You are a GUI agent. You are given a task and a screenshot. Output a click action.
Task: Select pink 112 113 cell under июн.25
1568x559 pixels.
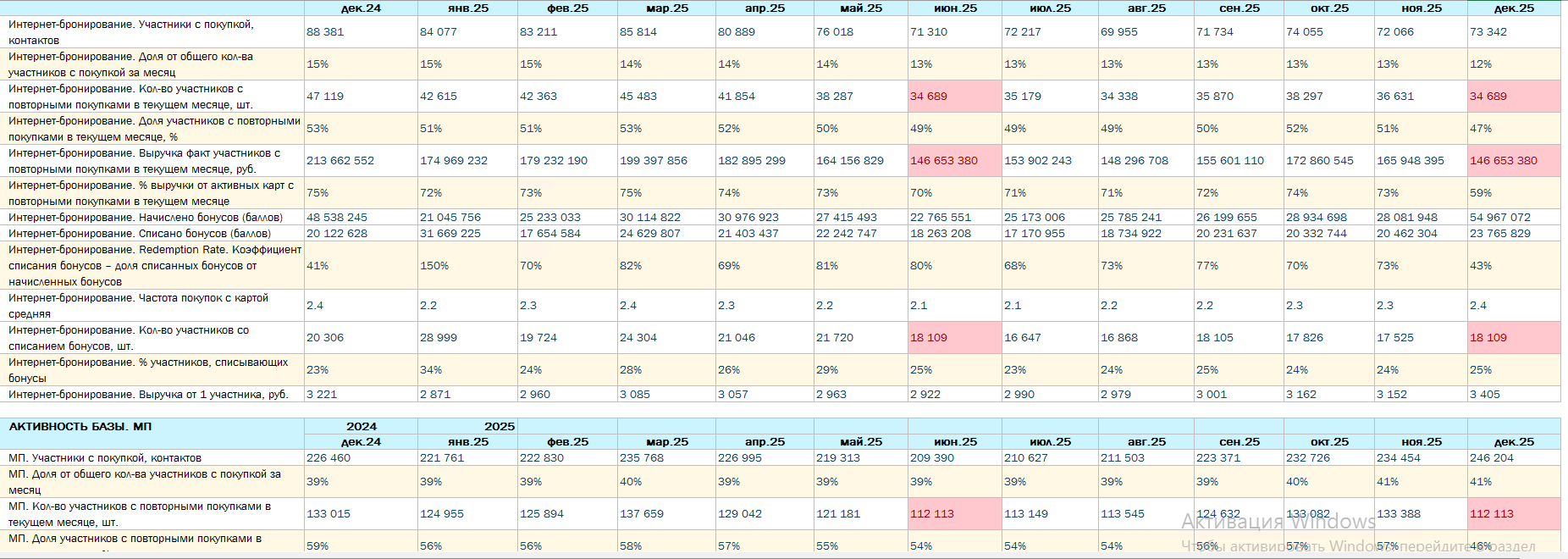[954, 514]
